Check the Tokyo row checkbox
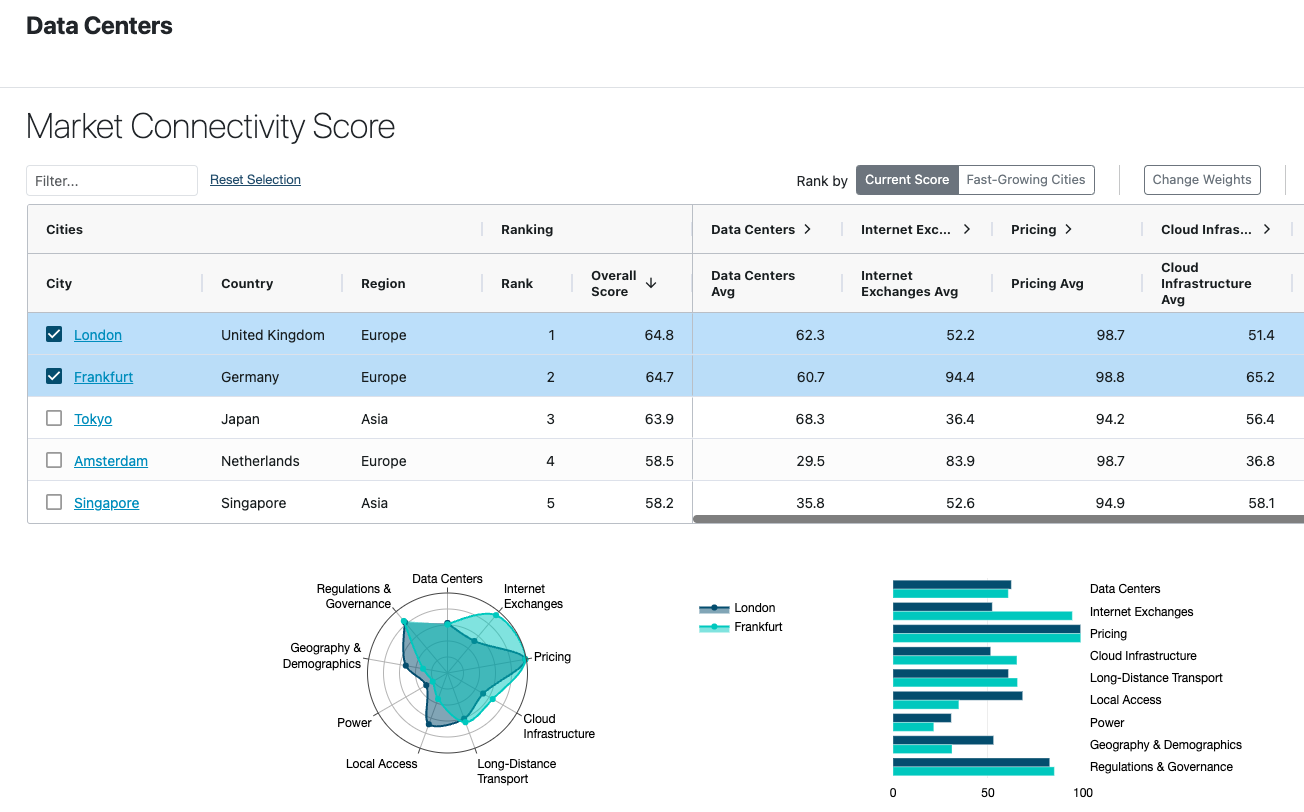The height and width of the screenshot is (812, 1304). tap(54, 418)
